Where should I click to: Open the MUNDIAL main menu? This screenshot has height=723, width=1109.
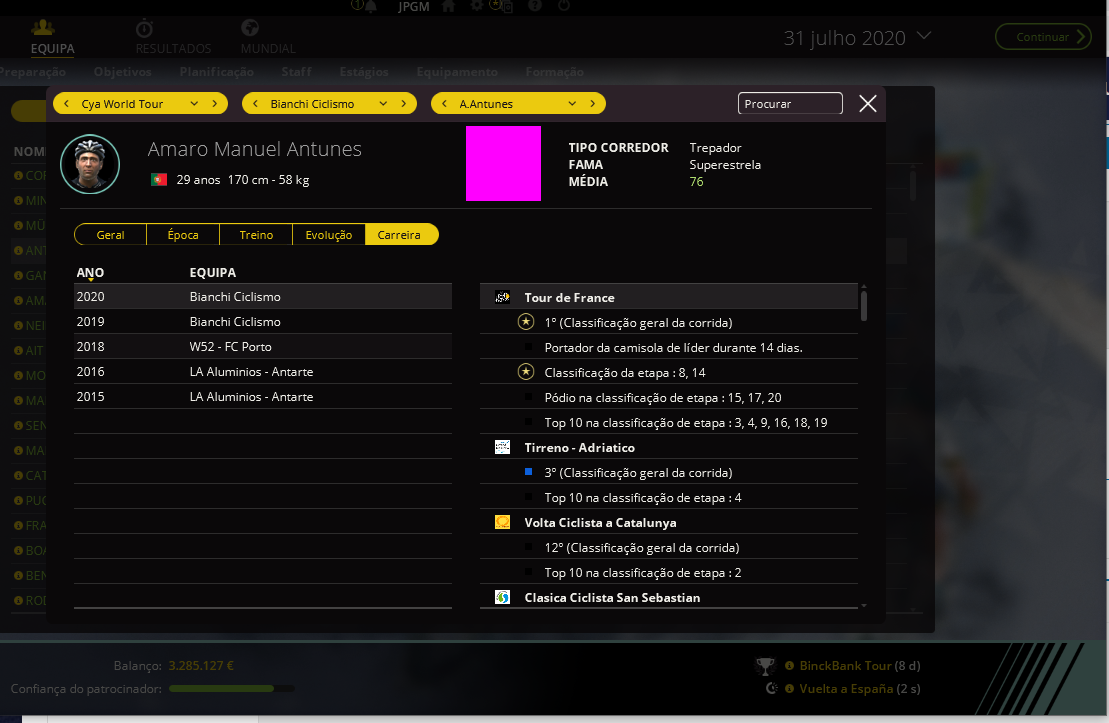point(268,49)
